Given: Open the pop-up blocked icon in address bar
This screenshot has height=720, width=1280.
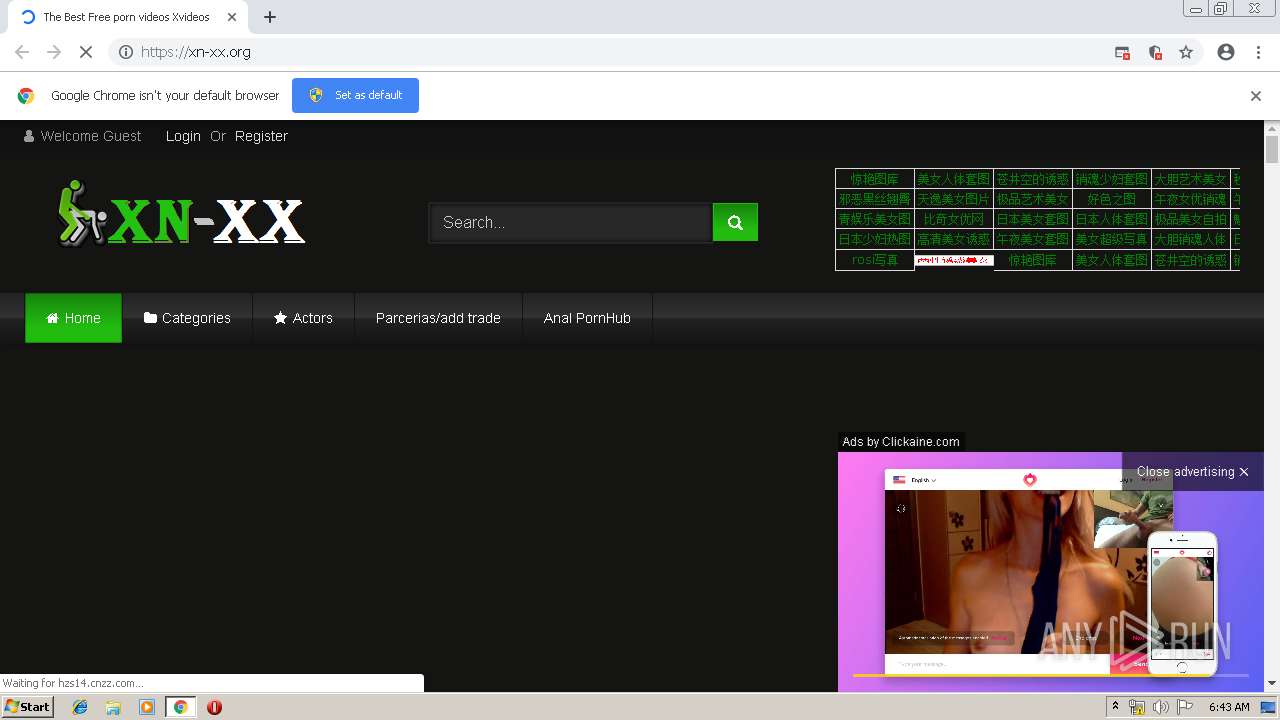Looking at the screenshot, I should click(x=1122, y=53).
